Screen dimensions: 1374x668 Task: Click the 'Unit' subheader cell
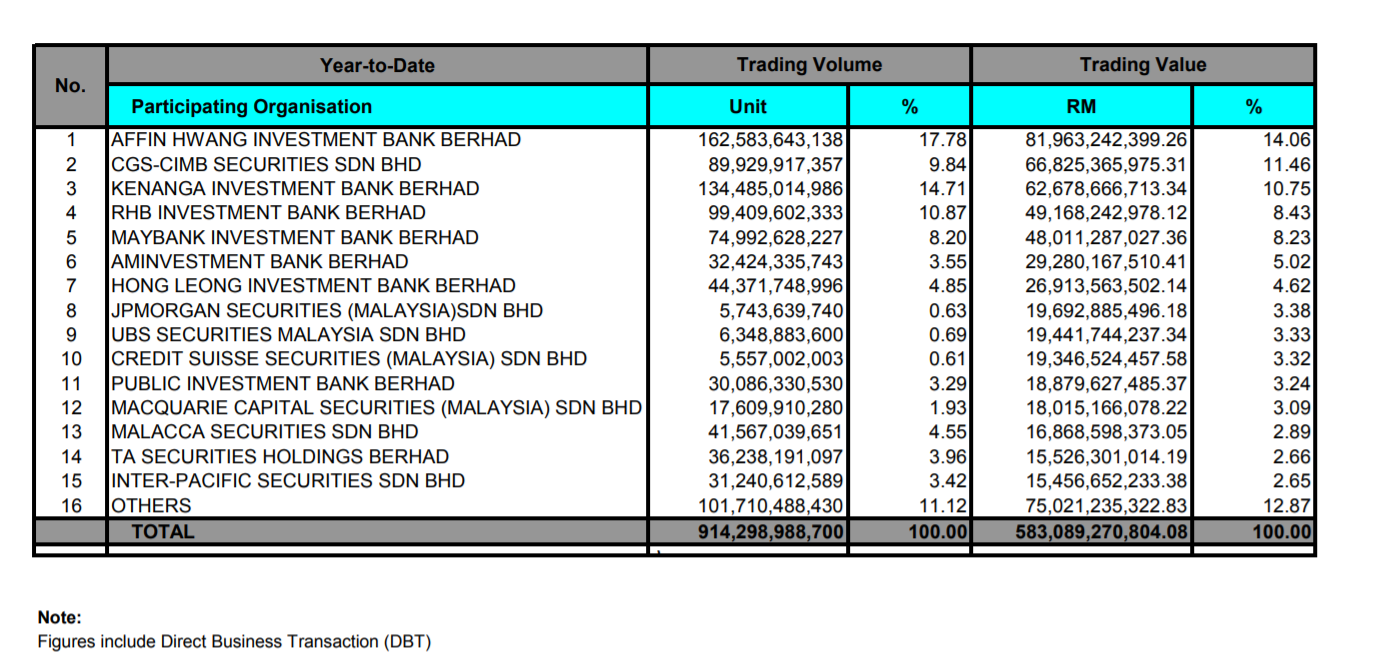point(748,106)
